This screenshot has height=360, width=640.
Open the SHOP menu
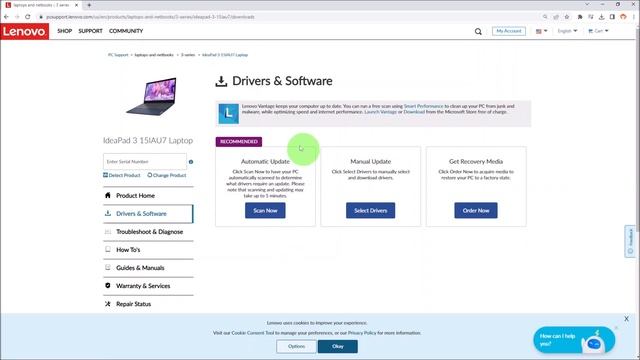[x=64, y=31]
